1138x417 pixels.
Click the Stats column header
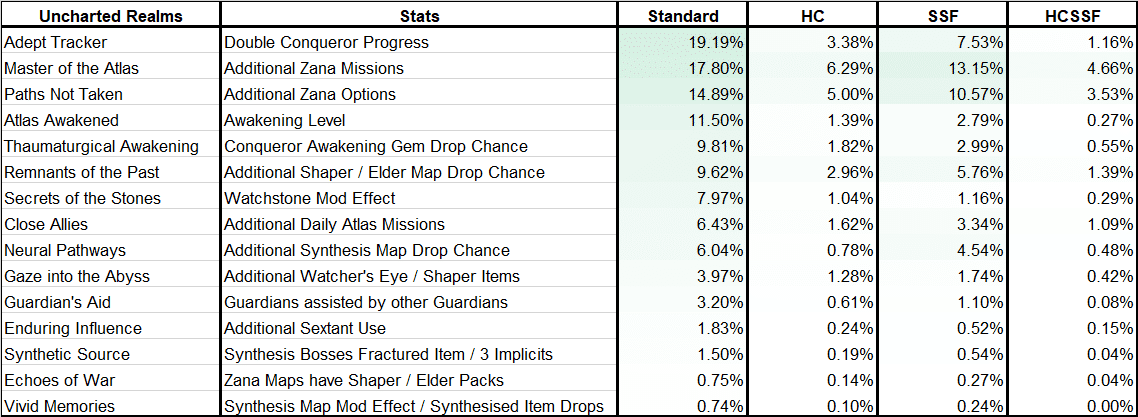[419, 15]
